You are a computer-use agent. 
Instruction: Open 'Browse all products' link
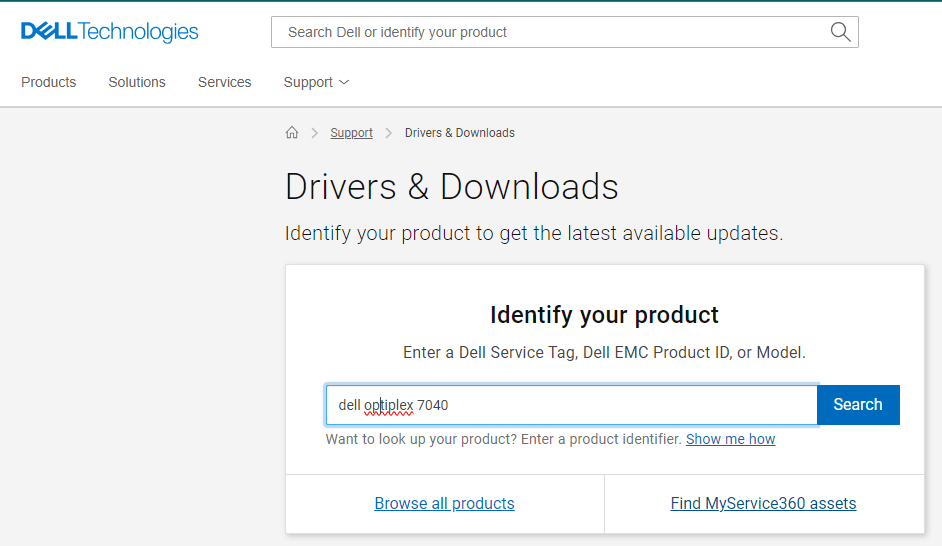445,503
